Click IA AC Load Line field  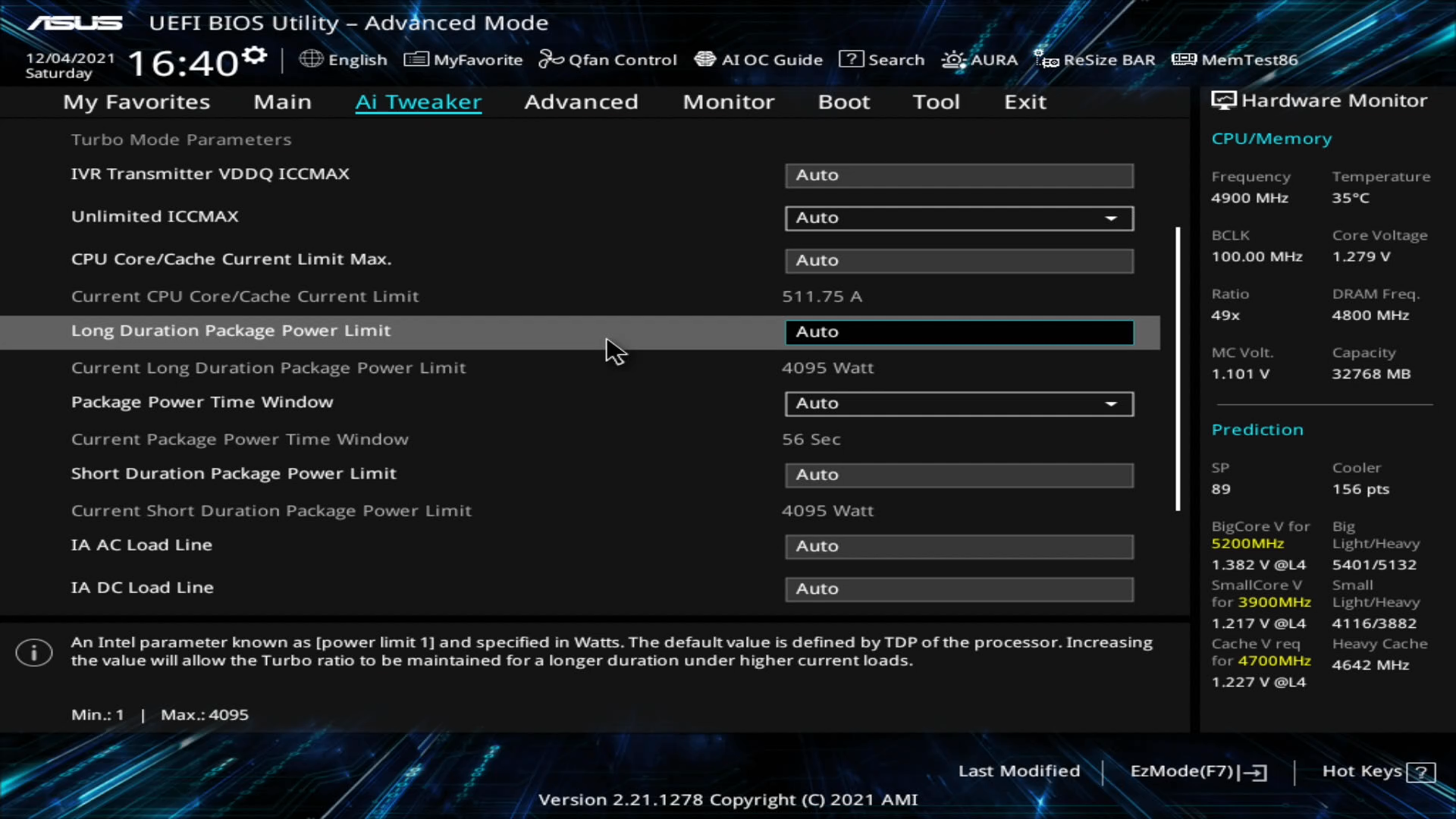pos(959,546)
